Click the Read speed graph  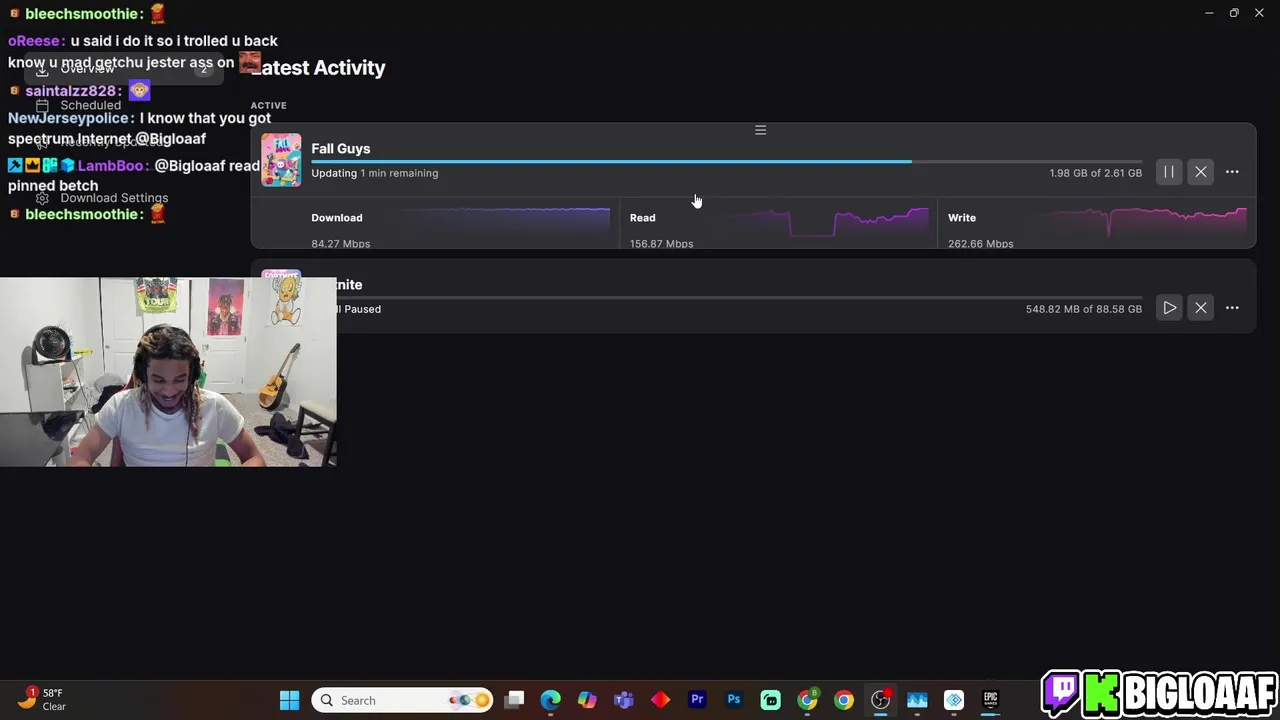[828, 220]
